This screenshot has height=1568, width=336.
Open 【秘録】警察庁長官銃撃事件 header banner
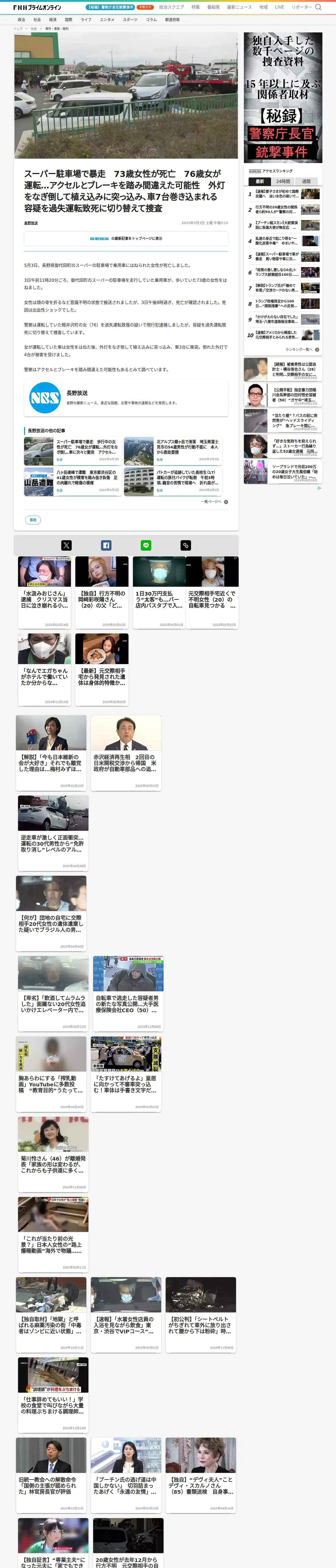[110, 7]
